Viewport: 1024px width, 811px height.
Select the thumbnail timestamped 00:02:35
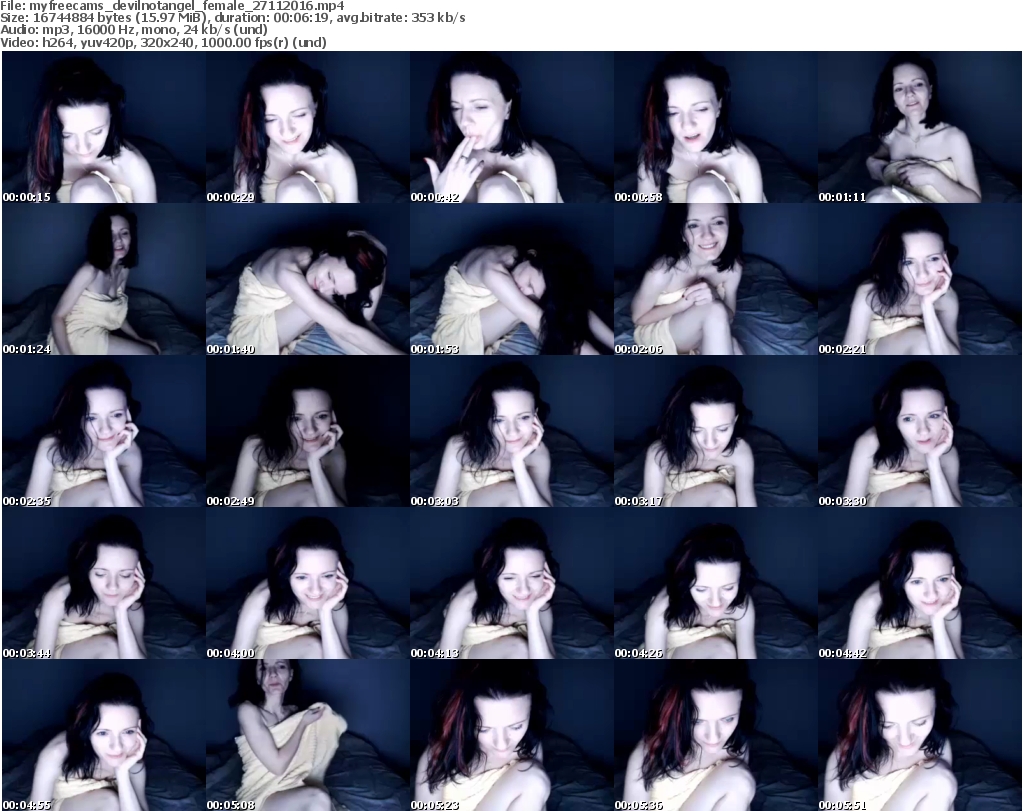tap(104, 431)
